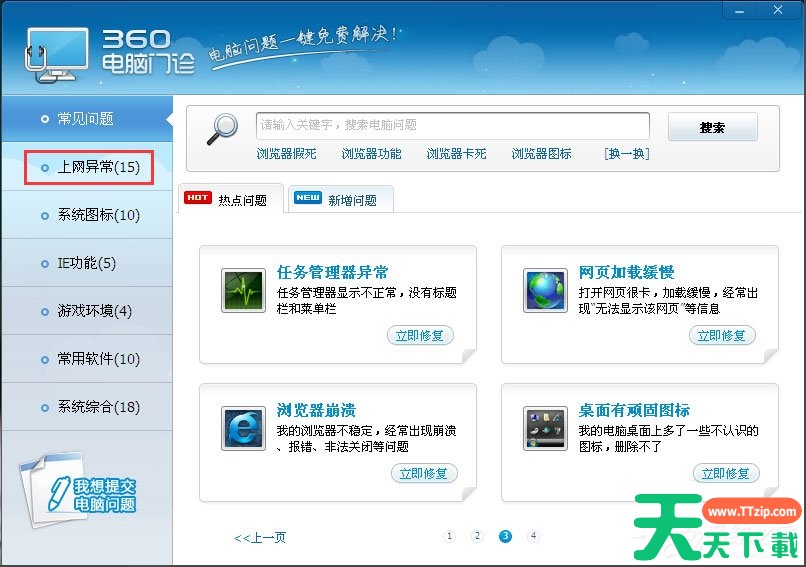Image resolution: width=806 pixels, height=567 pixels.
Task: Select the current page 3 indicator
Action: (x=505, y=536)
